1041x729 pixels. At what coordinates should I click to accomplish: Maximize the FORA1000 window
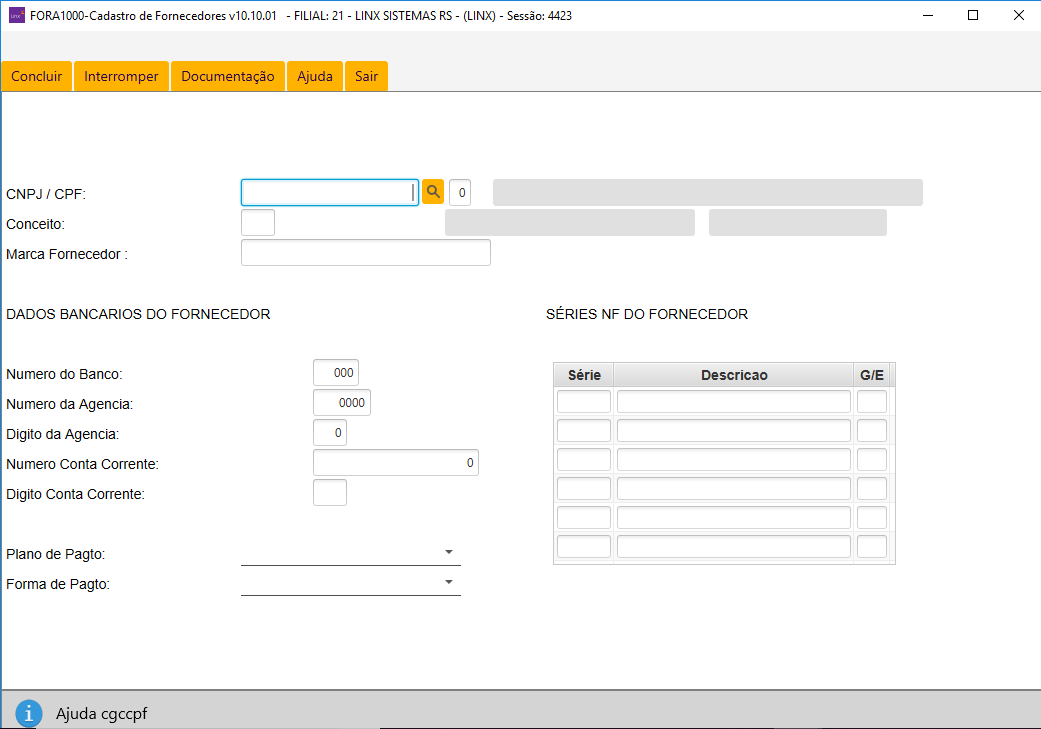[x=973, y=15]
